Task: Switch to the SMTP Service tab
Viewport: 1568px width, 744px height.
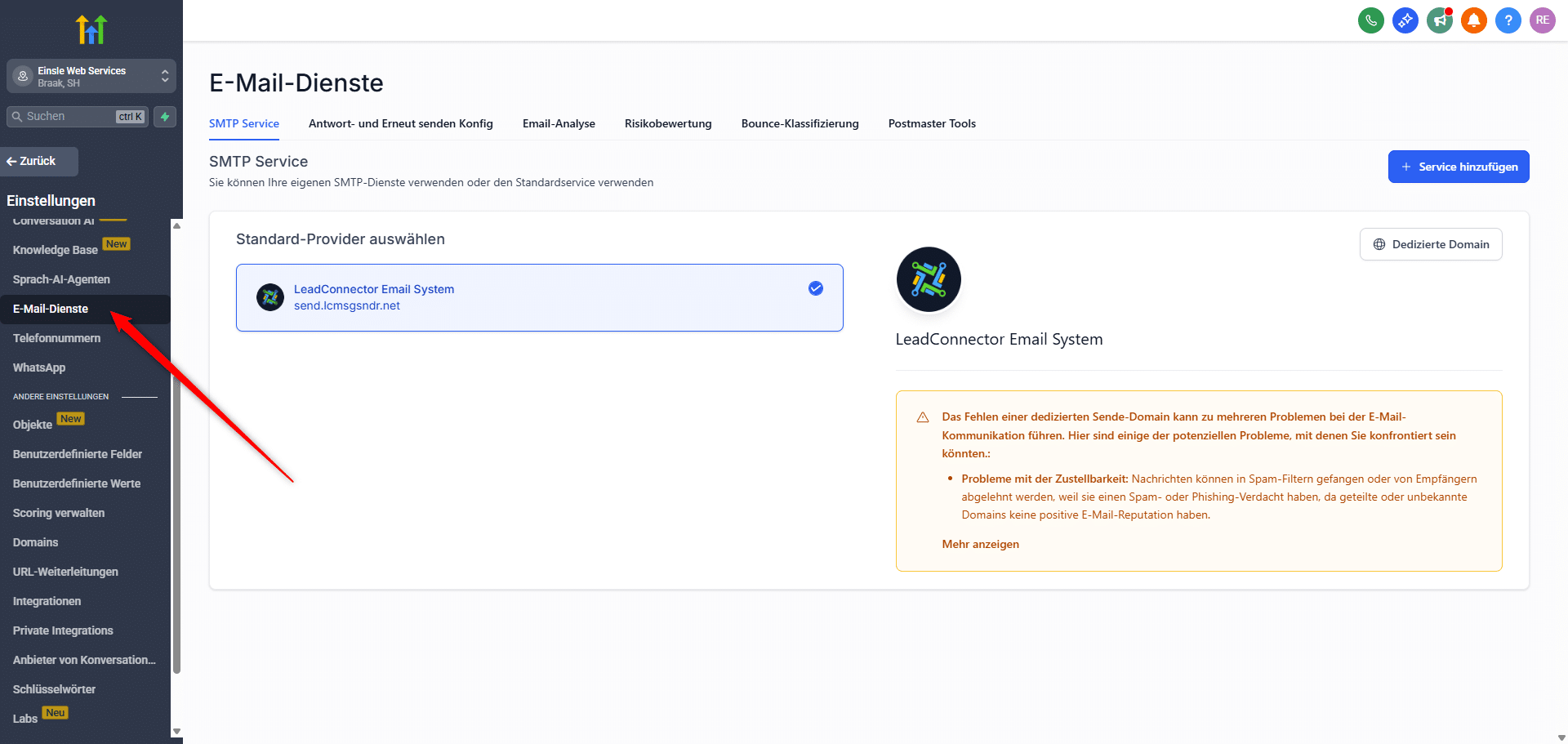Action: point(244,123)
